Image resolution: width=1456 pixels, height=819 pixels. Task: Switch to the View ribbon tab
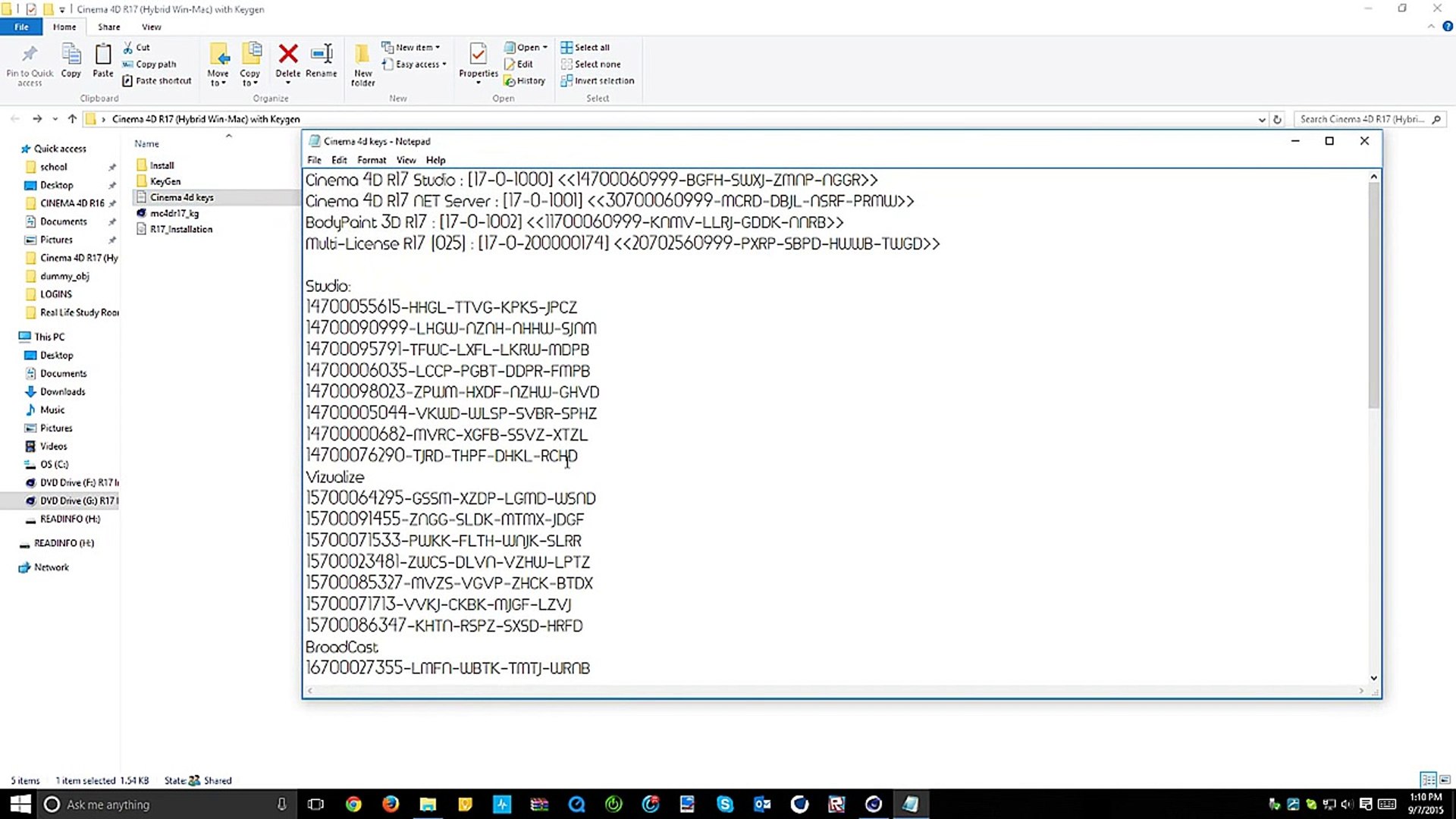(151, 27)
